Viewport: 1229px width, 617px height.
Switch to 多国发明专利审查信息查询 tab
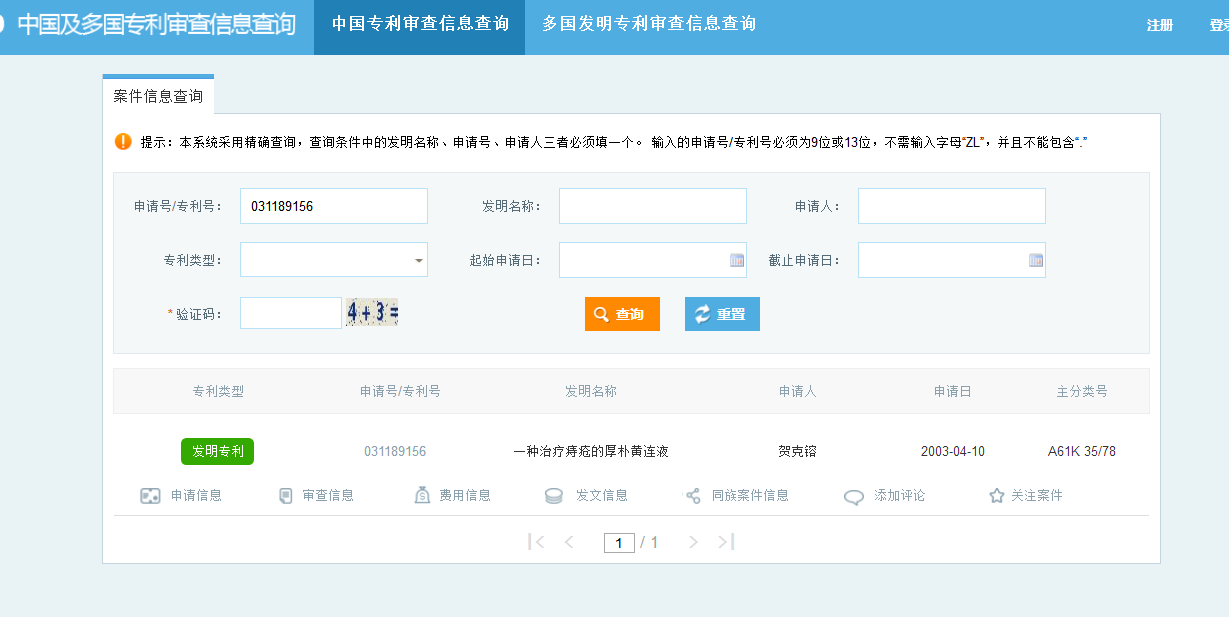tap(648, 24)
